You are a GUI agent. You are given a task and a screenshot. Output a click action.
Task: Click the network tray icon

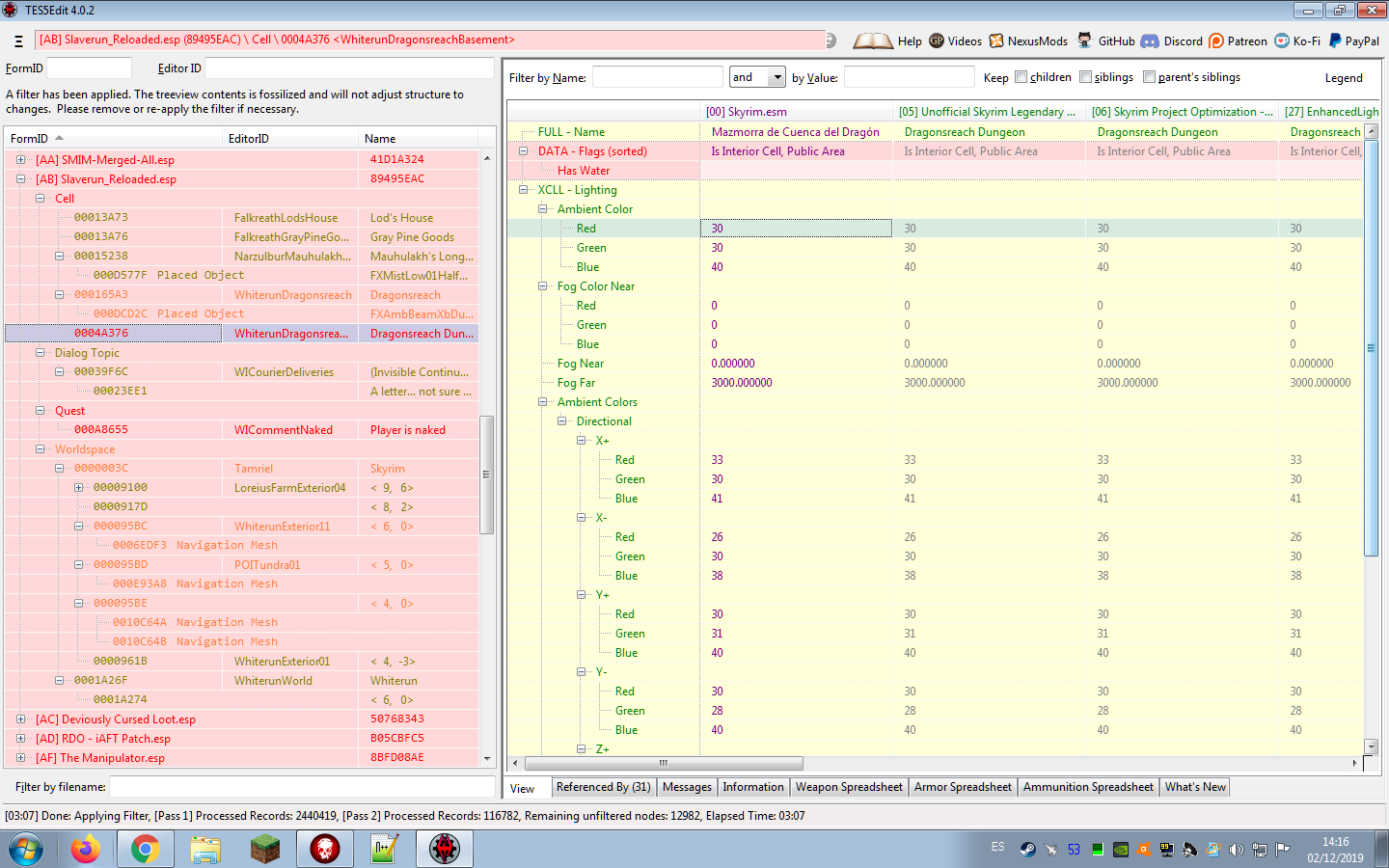click(x=1259, y=850)
